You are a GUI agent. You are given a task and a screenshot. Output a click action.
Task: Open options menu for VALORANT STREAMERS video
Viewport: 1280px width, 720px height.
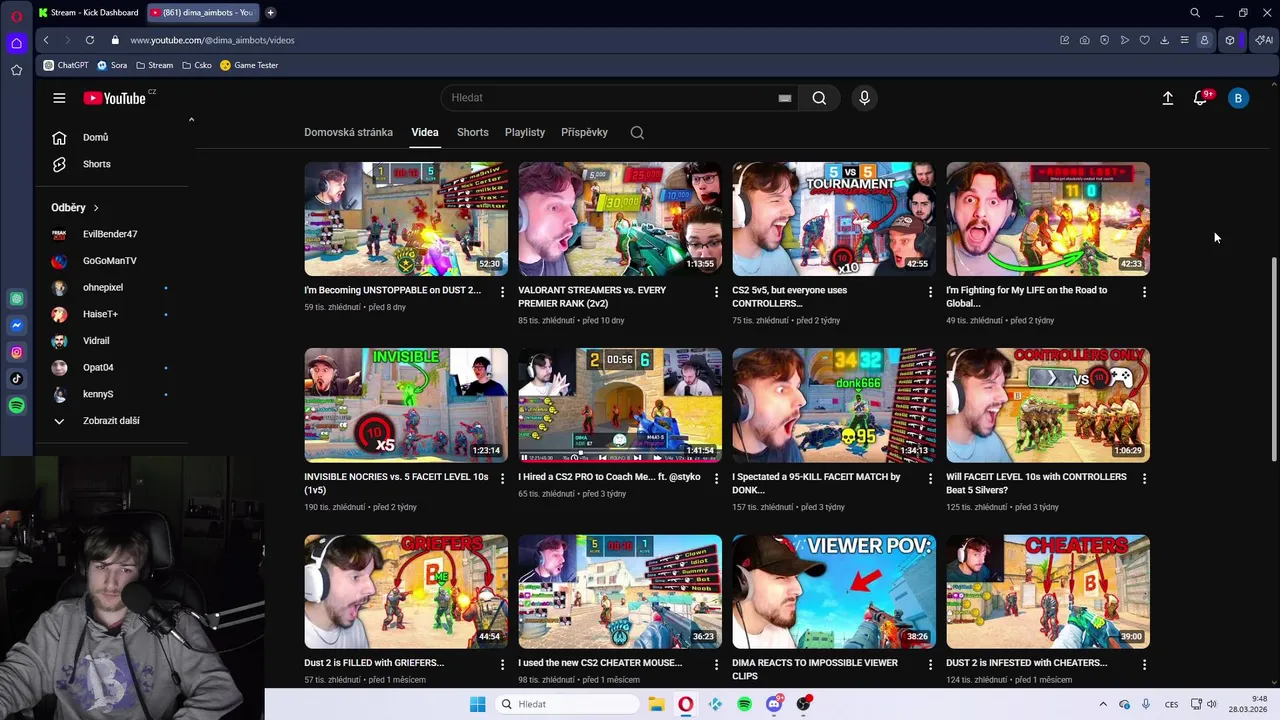coord(716,292)
